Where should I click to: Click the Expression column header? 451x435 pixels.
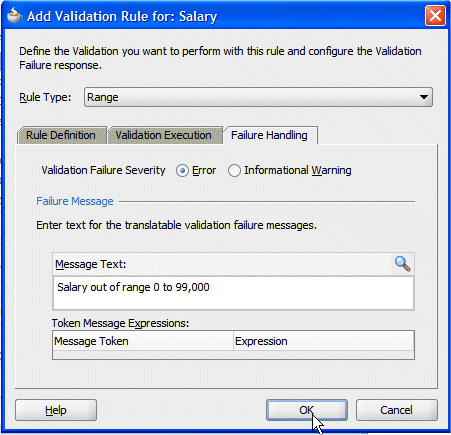point(324,341)
